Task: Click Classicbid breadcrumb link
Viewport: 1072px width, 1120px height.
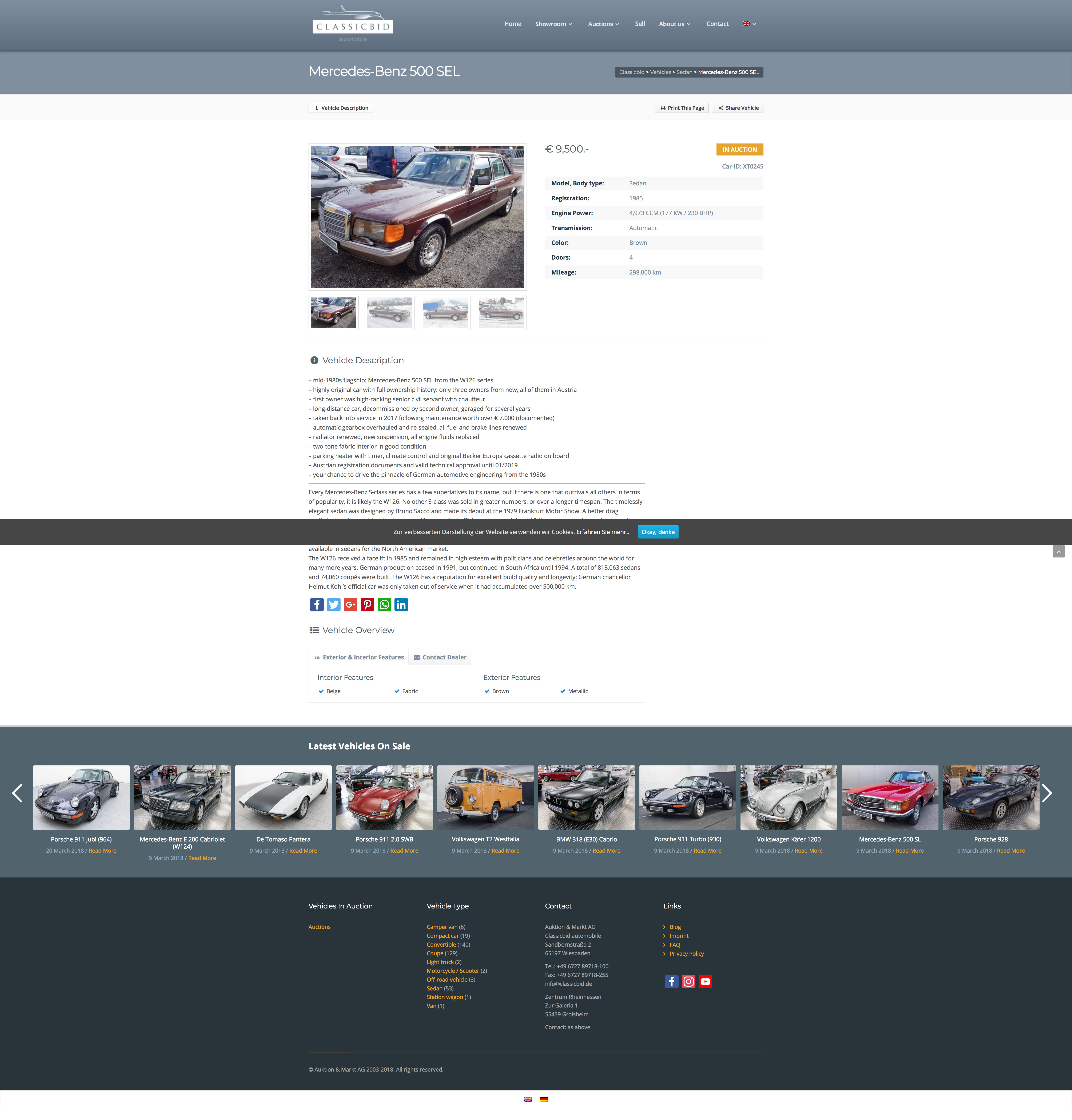Action: [x=632, y=72]
